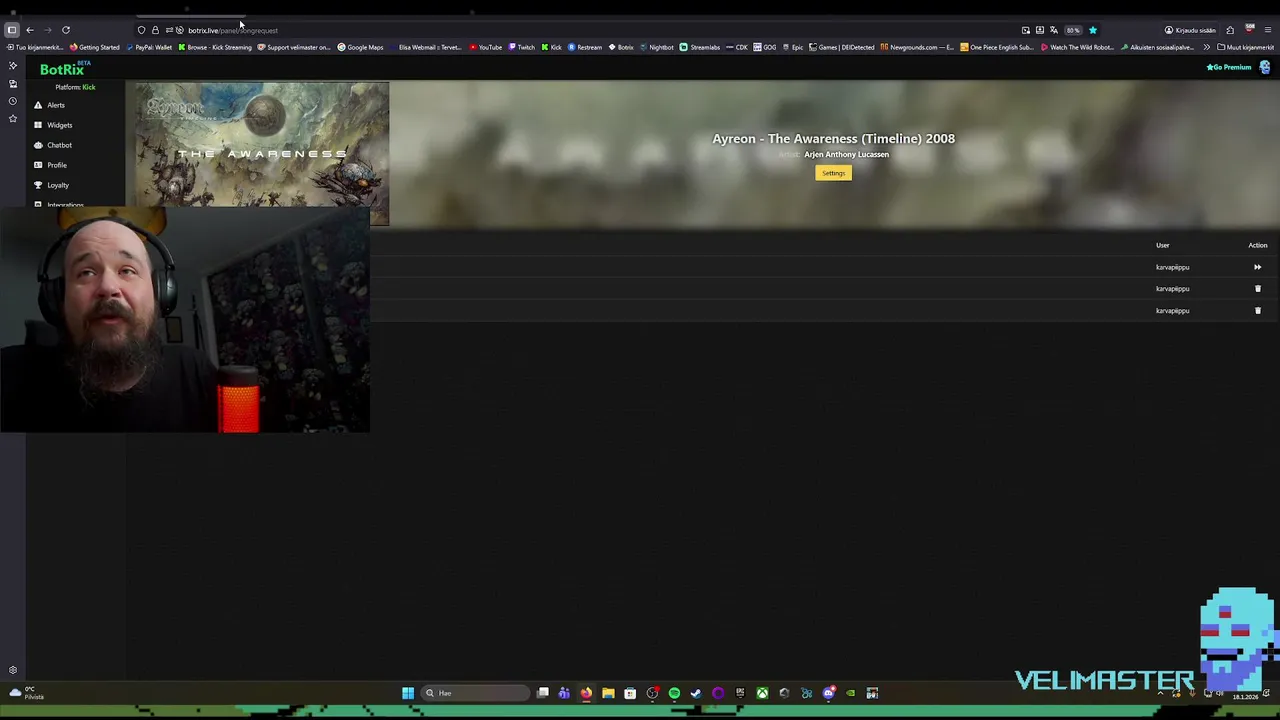Open the yellow Settings button

833,173
